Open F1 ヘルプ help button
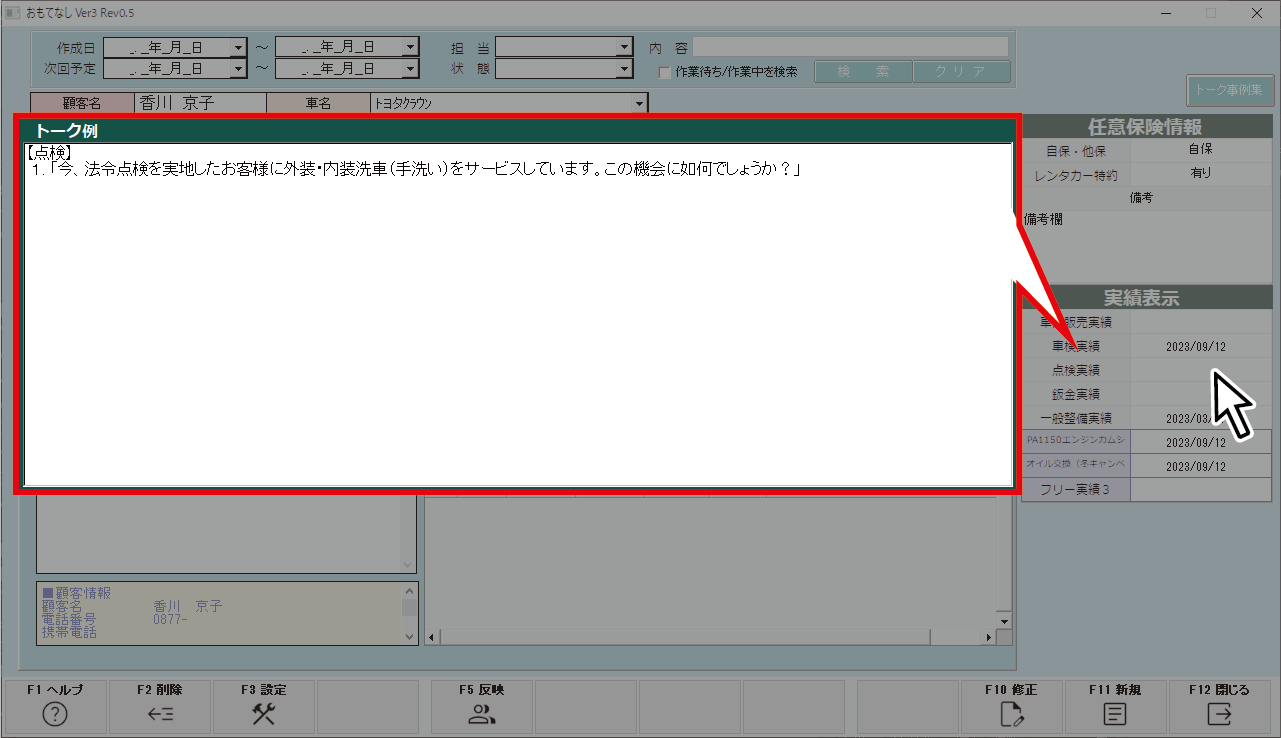This screenshot has height=738, width=1281. tap(56, 706)
